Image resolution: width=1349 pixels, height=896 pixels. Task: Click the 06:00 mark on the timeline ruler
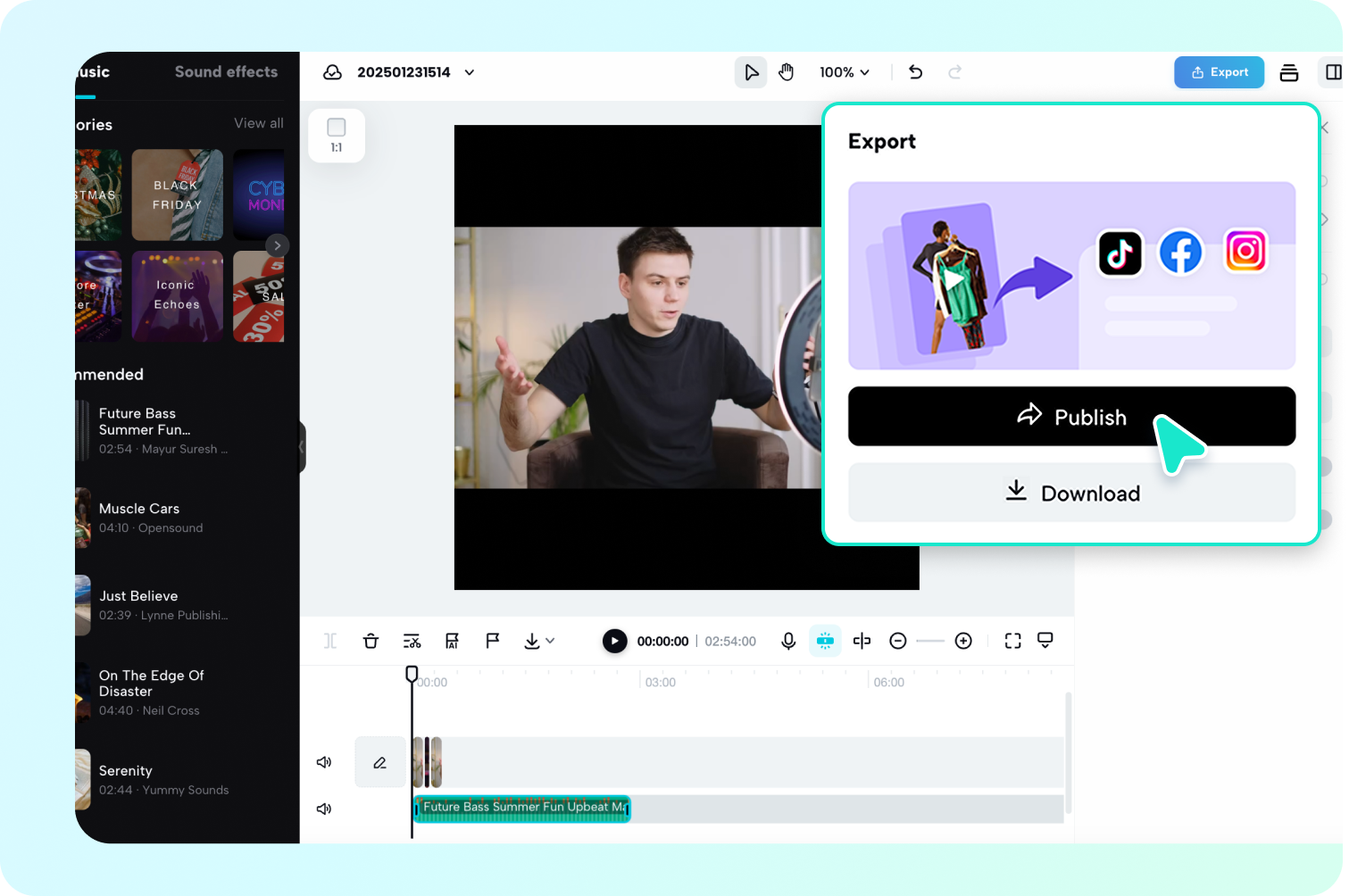pyautogui.click(x=889, y=682)
